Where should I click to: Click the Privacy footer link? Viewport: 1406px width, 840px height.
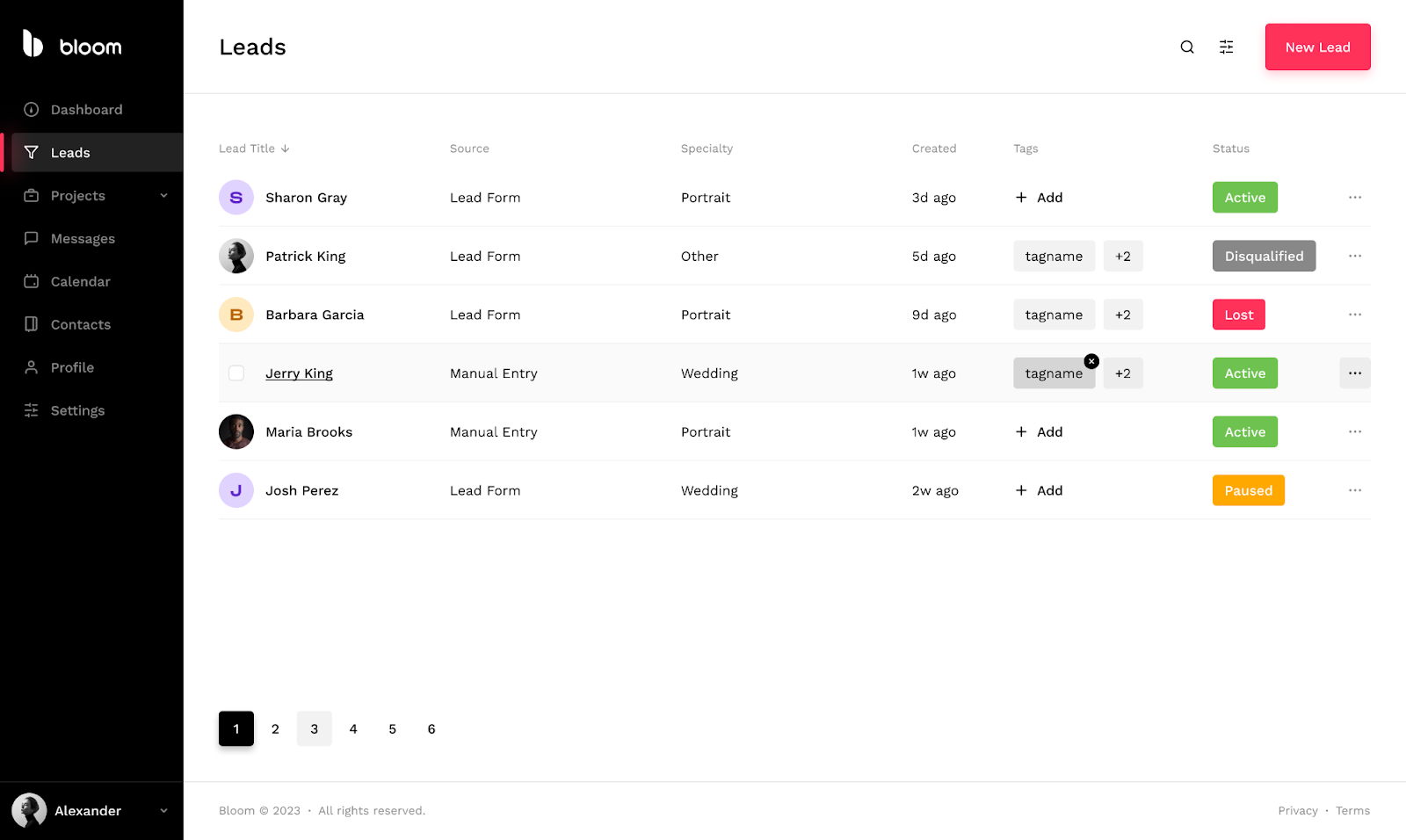[x=1297, y=811]
